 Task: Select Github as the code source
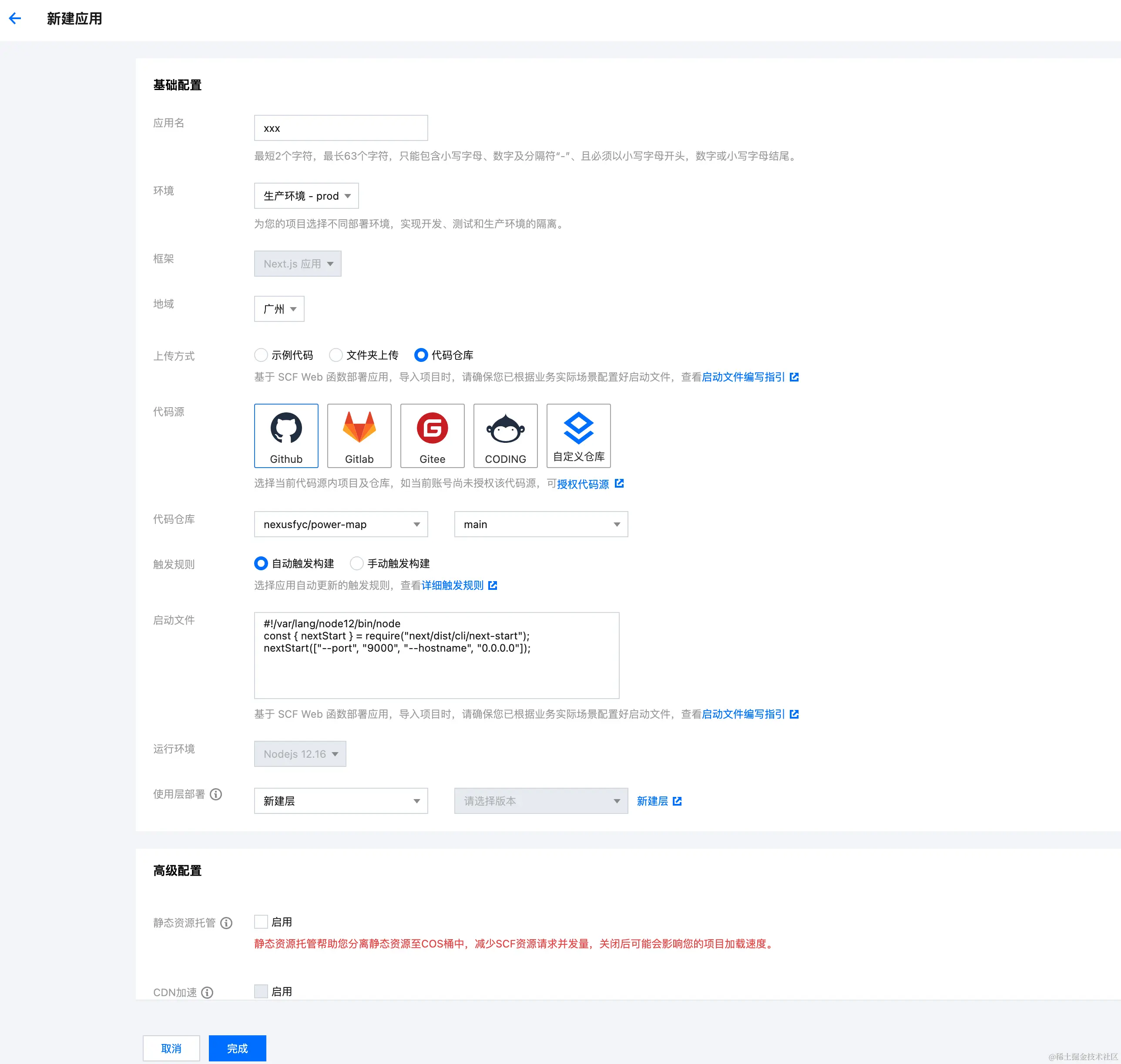(286, 435)
